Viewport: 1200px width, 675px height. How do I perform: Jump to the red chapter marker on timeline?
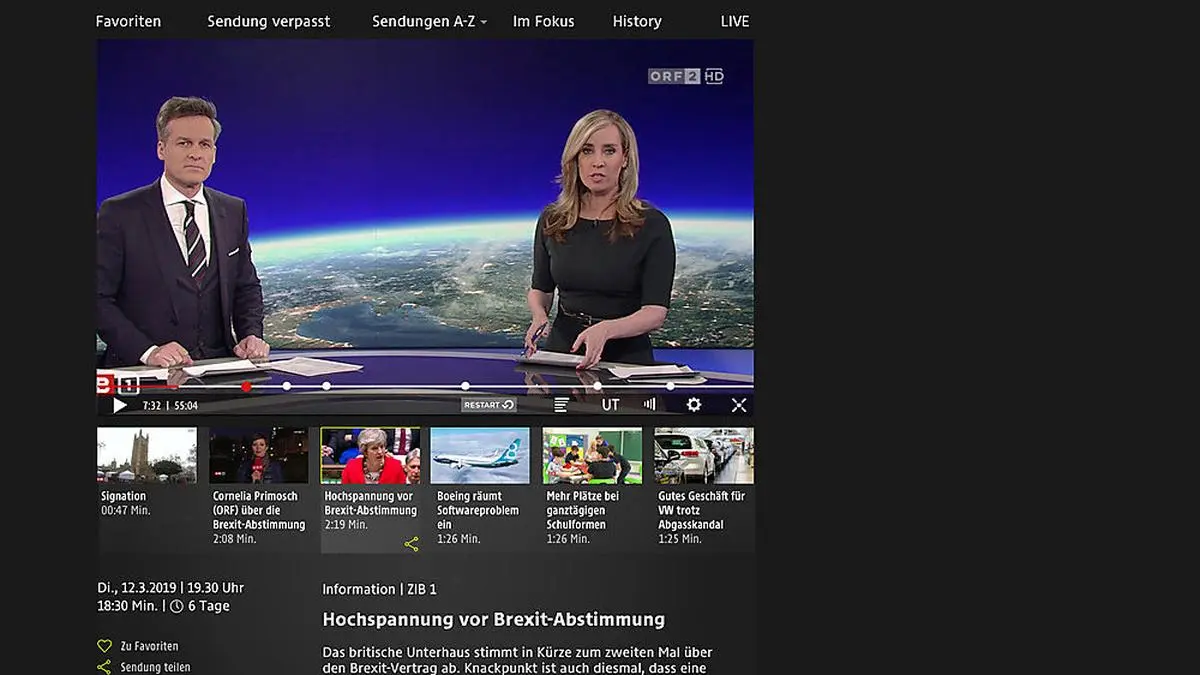(246, 386)
